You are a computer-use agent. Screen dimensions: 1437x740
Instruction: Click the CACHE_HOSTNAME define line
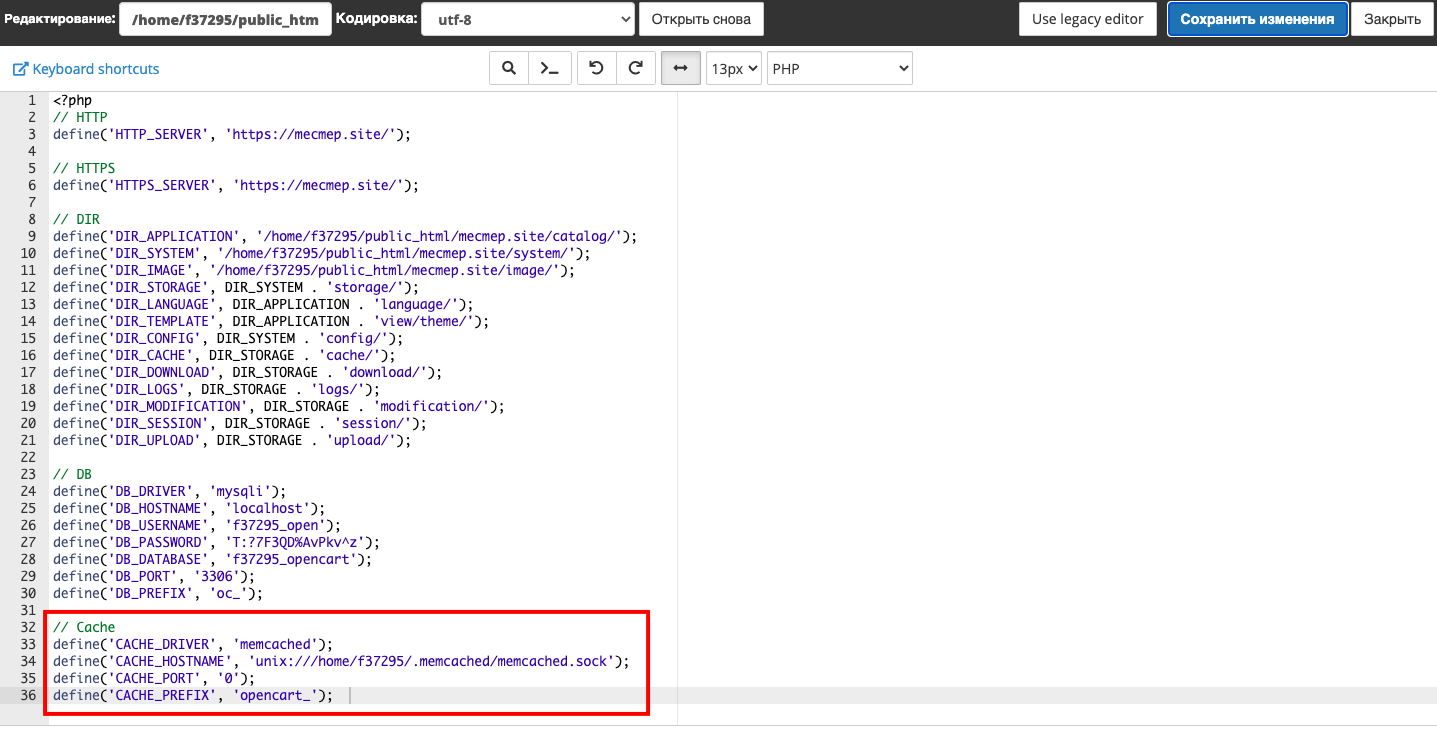click(342, 661)
